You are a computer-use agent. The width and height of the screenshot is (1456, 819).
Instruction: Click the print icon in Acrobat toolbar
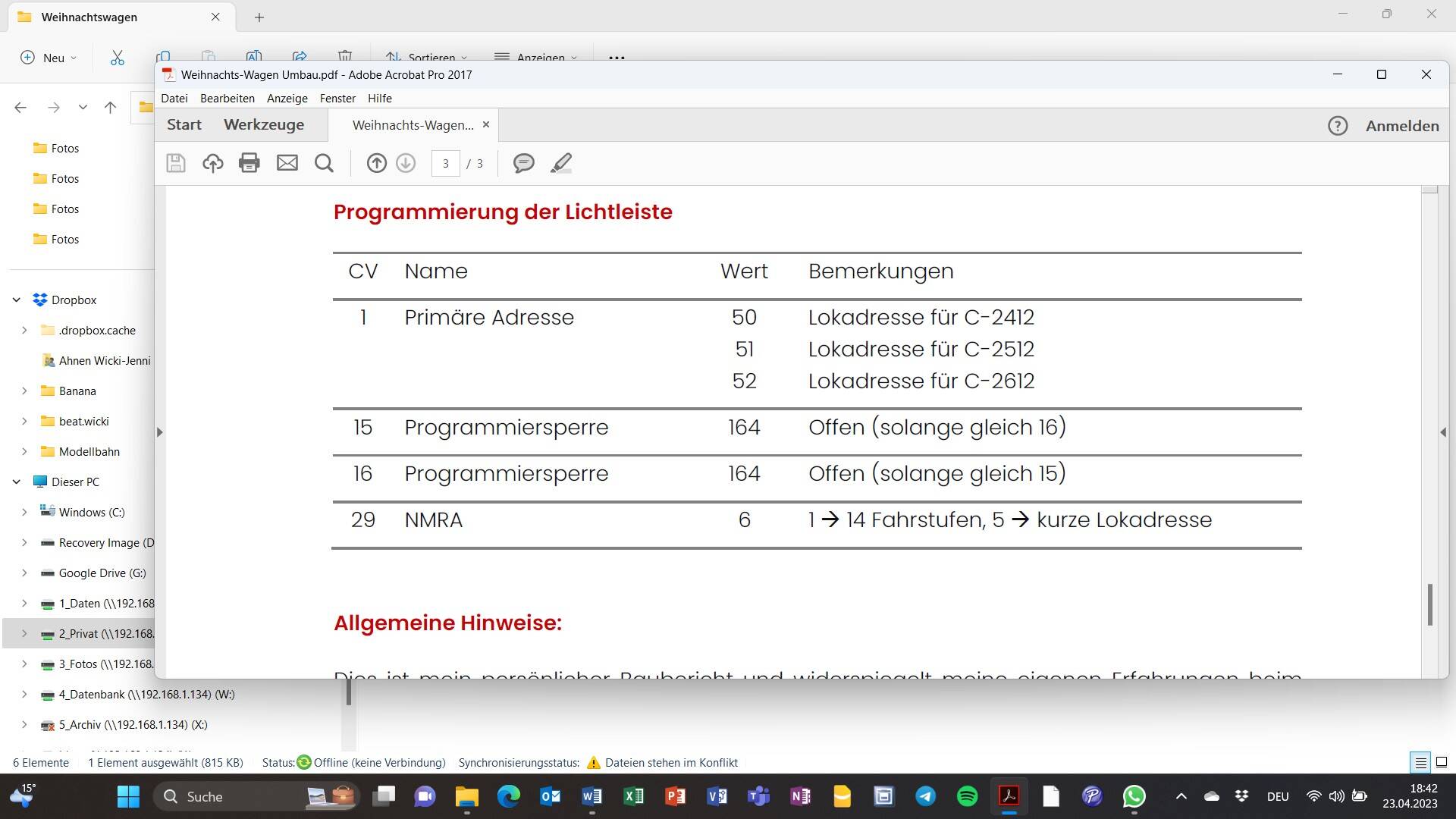tap(249, 163)
